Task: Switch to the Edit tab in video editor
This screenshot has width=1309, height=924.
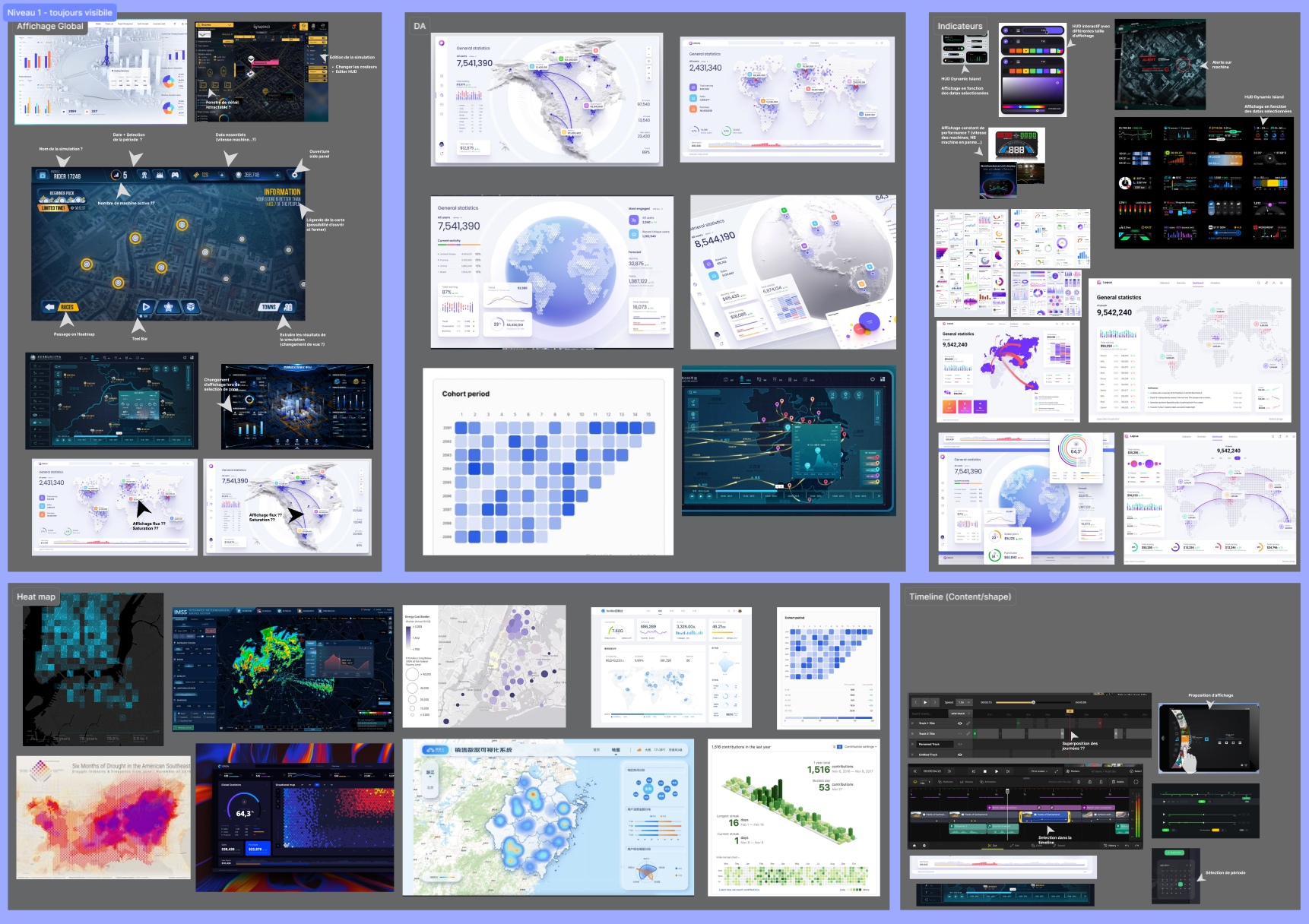Action: point(1015,846)
